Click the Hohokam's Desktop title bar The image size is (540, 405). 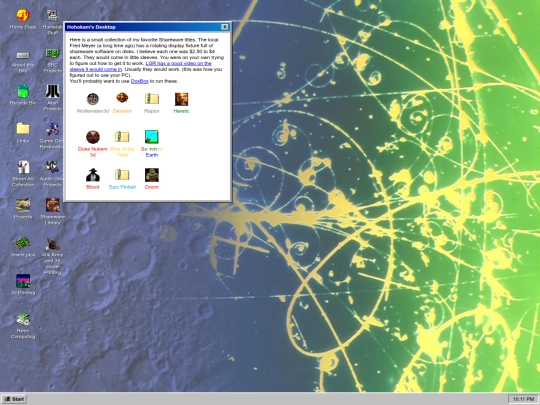click(147, 27)
